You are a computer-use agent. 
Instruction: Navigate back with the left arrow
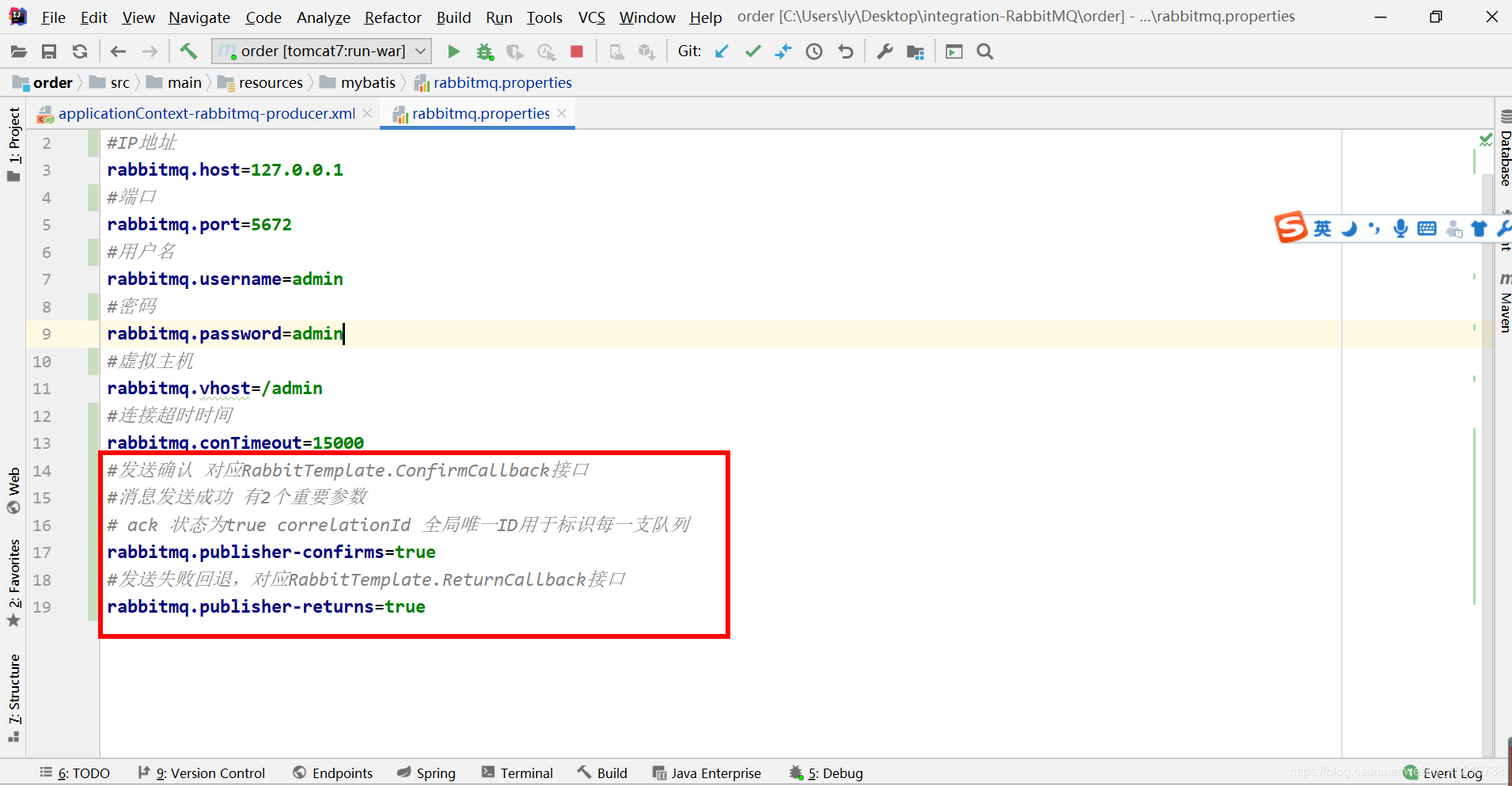click(118, 51)
